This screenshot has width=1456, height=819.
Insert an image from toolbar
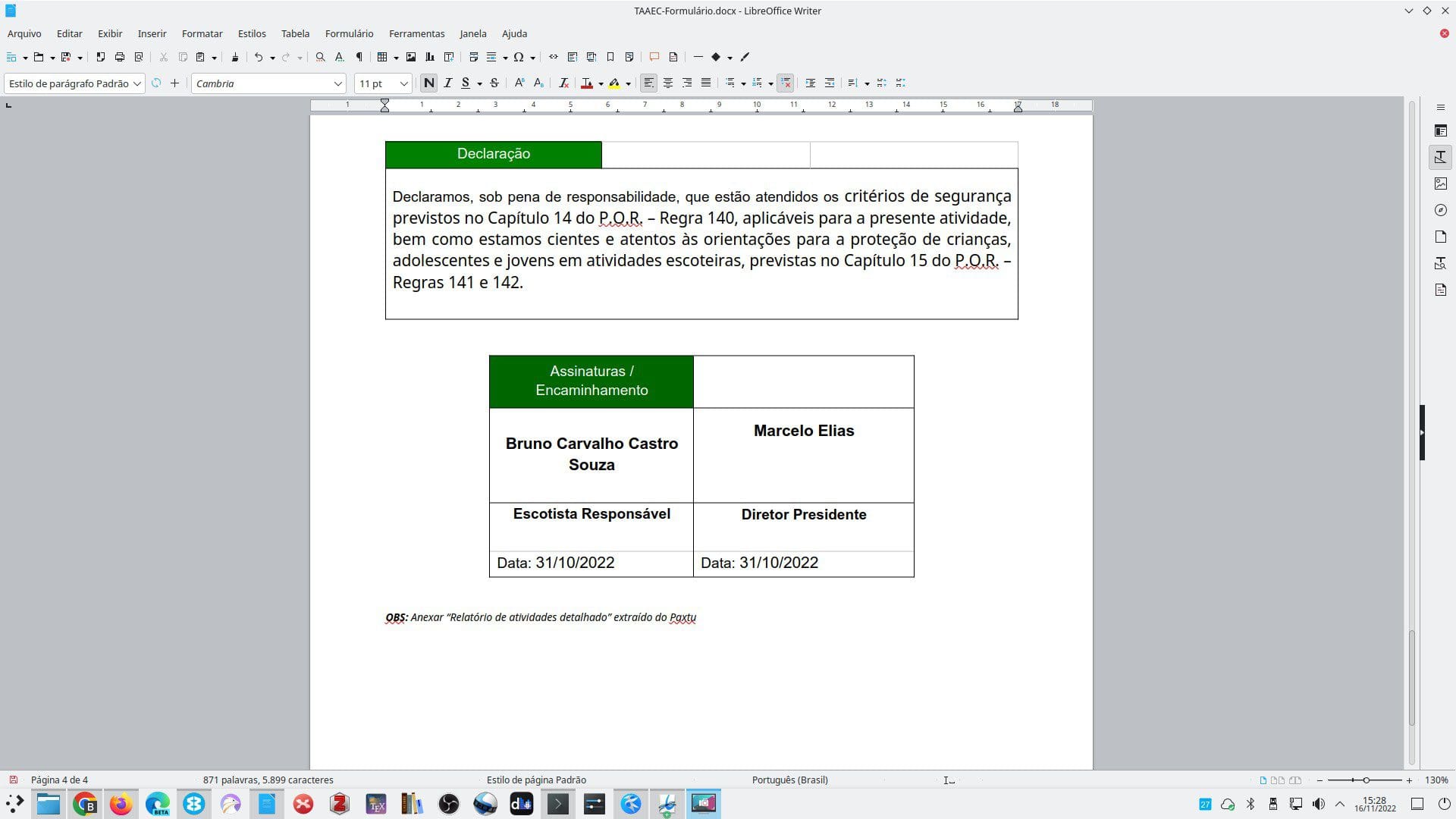tap(411, 57)
